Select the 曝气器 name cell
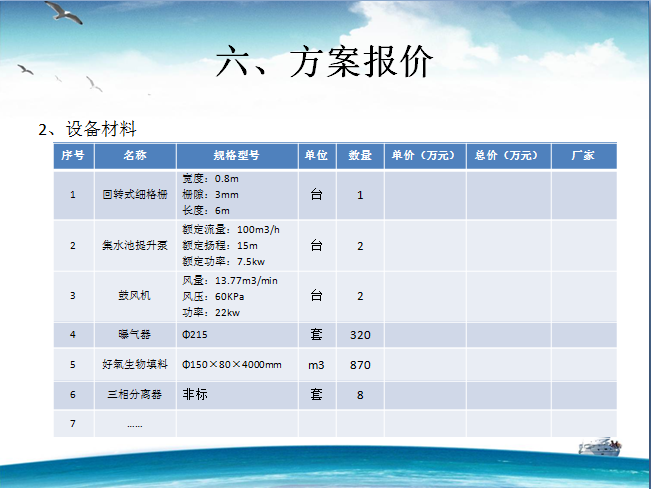This screenshot has width=651, height=489. pos(135,335)
